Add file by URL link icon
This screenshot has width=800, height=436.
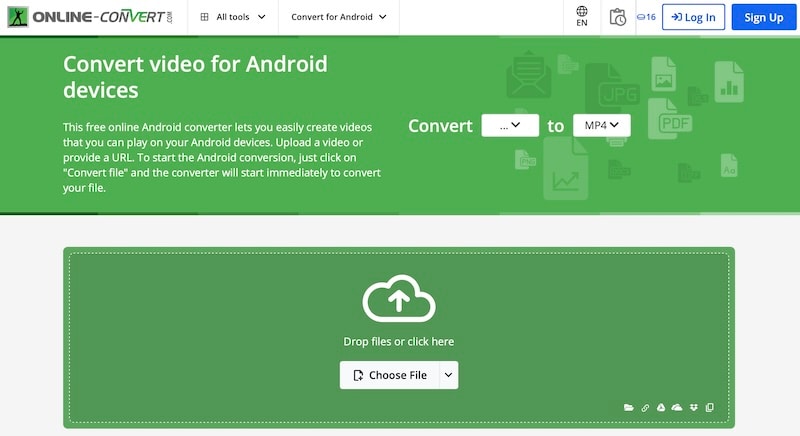pyautogui.click(x=645, y=407)
